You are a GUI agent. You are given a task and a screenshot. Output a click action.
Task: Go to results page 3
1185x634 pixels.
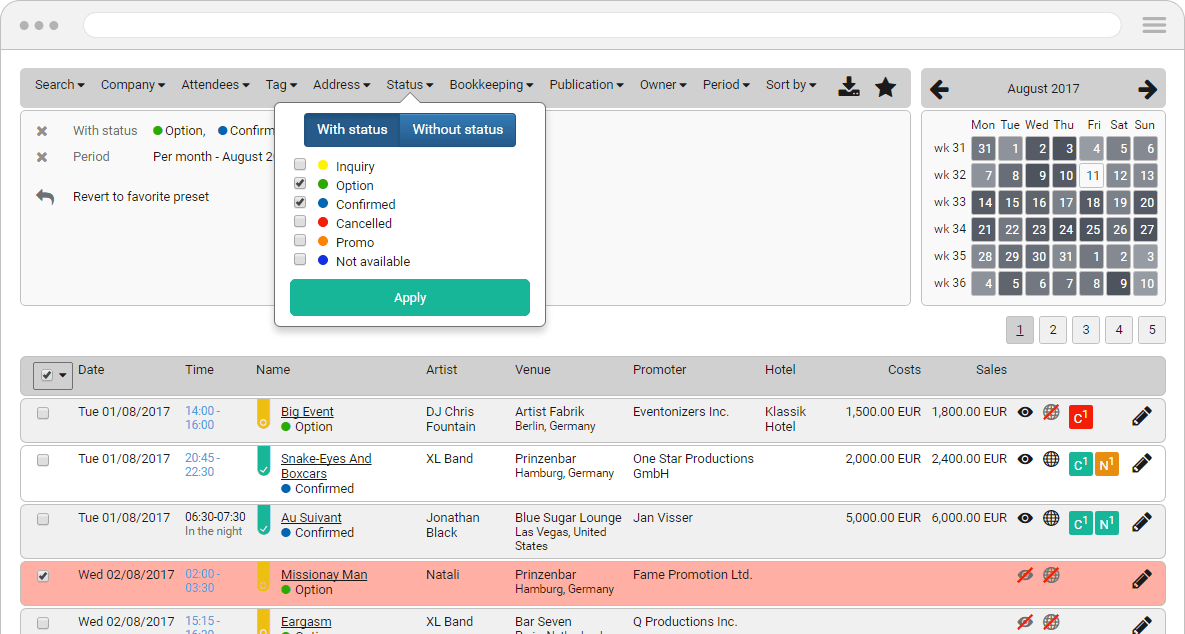pos(1086,329)
